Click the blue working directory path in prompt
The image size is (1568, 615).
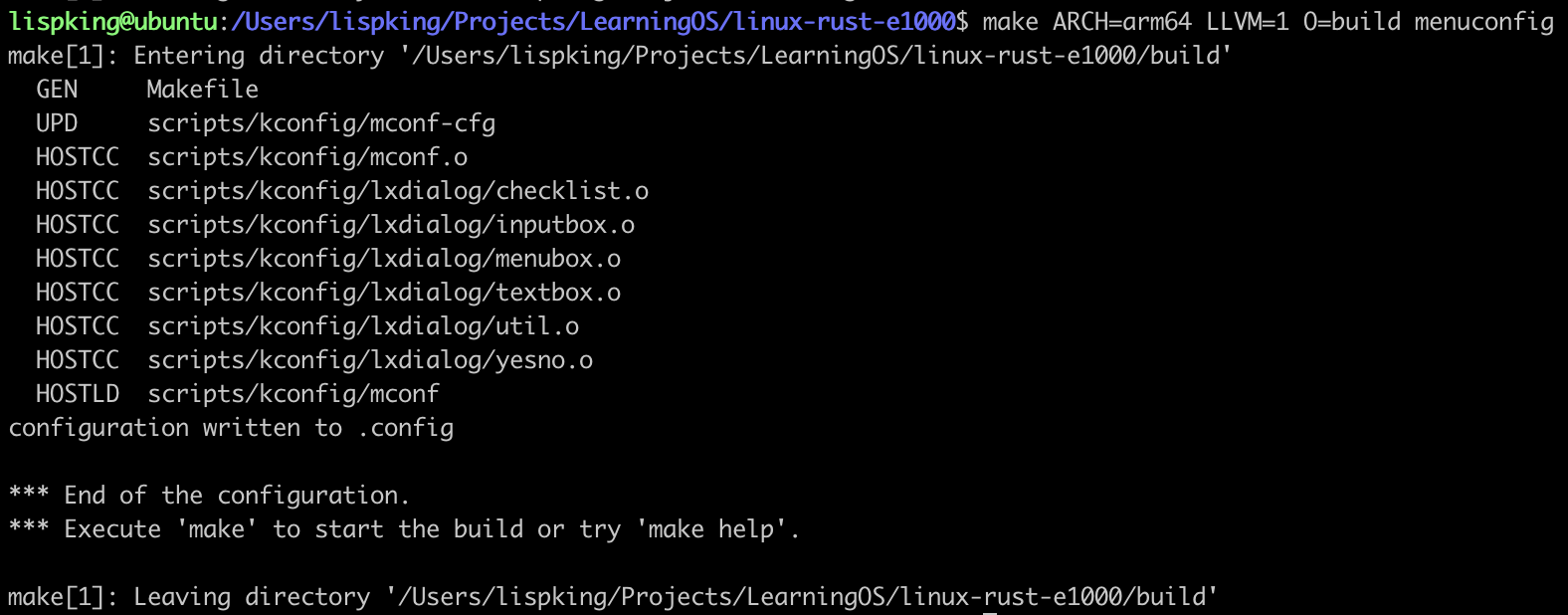593,21
